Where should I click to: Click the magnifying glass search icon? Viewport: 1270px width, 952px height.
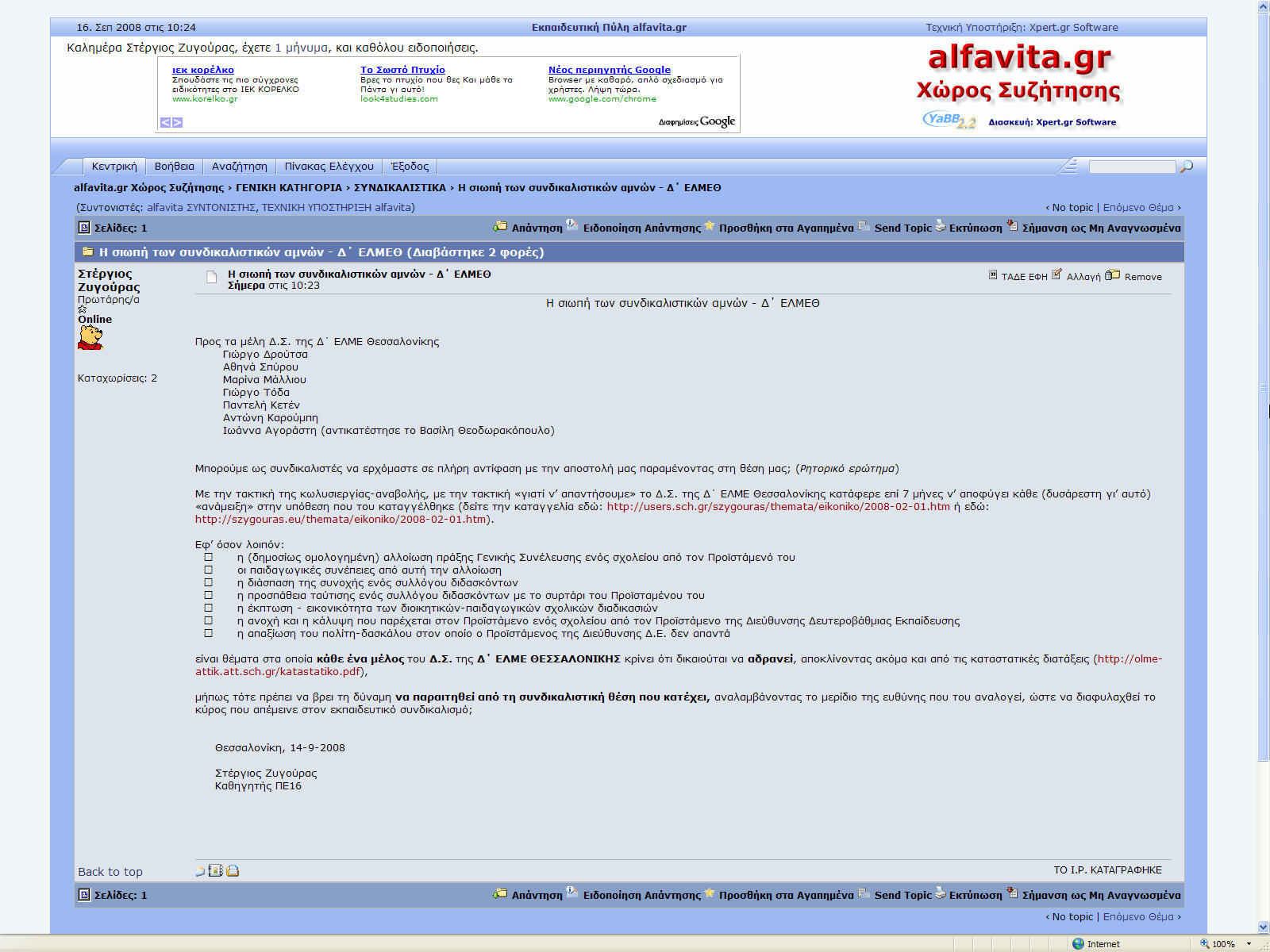1187,167
